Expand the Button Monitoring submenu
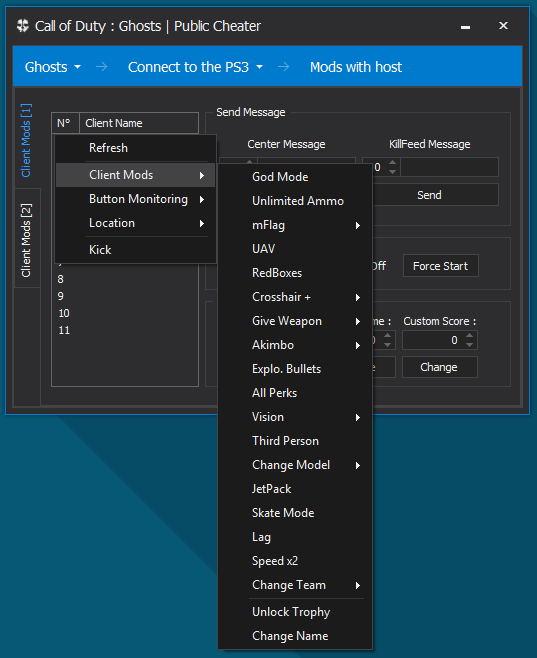 tap(136, 199)
